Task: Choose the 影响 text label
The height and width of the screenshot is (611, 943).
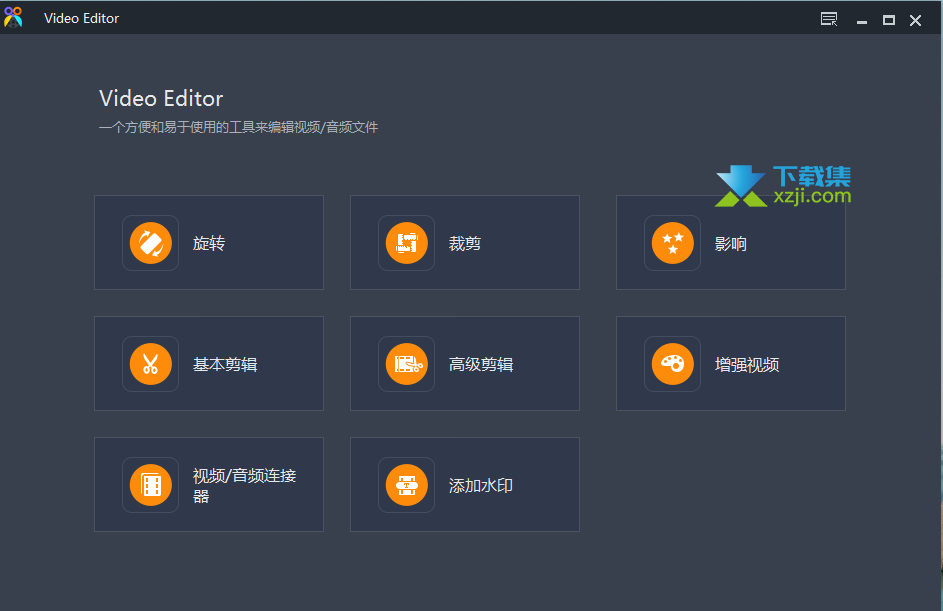Action: pos(731,244)
